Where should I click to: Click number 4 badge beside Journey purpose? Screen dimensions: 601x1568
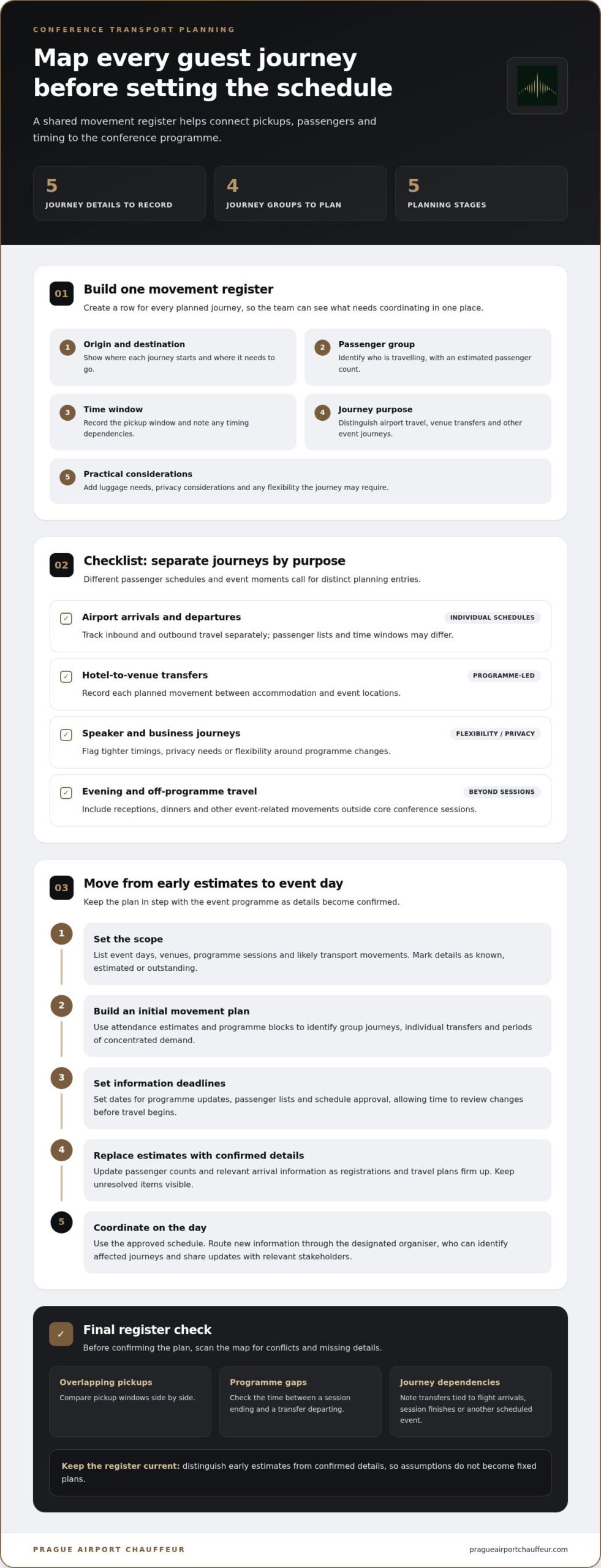[322, 412]
